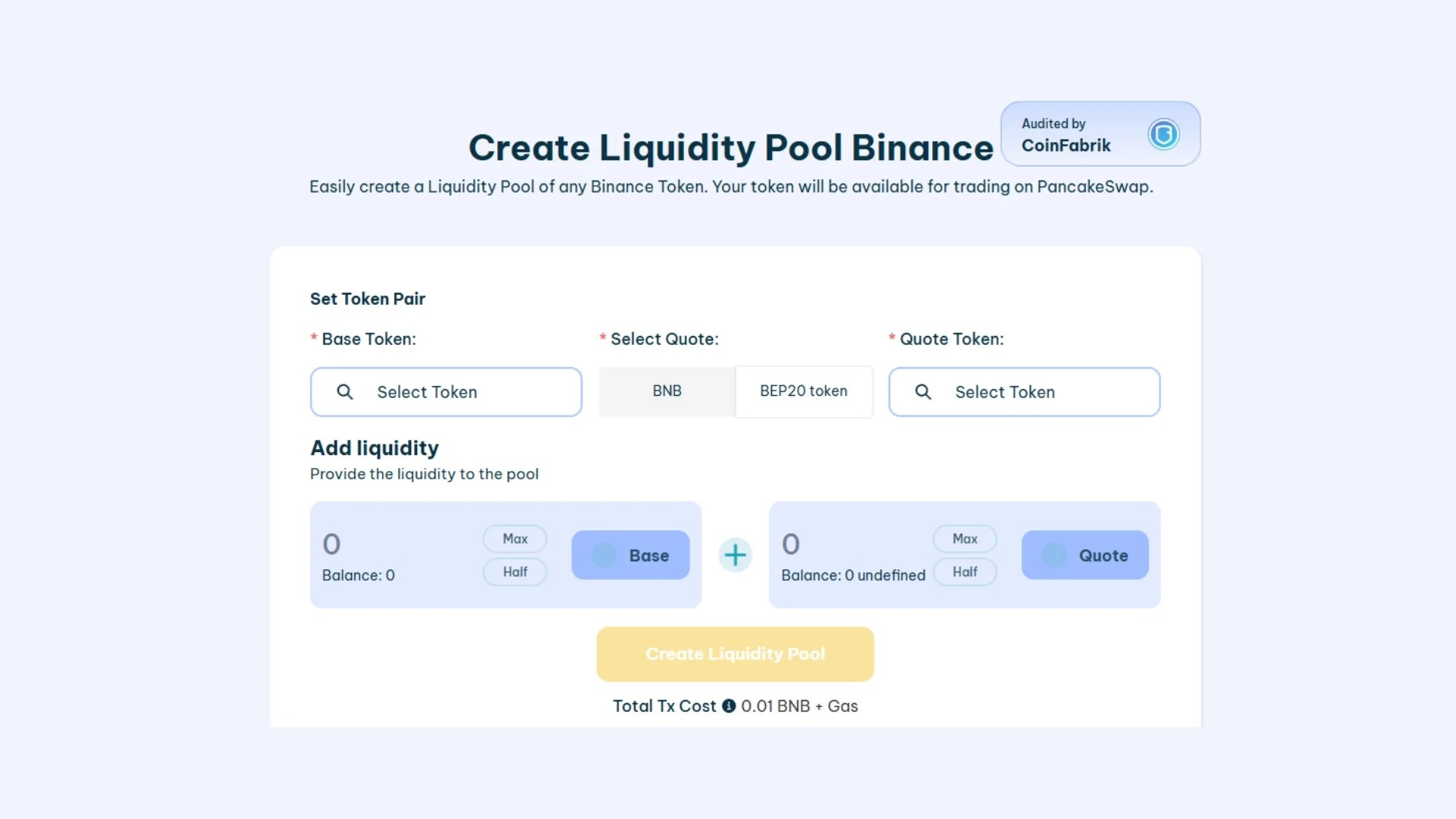Click the 'Total Tx Cost' label

pos(664,706)
